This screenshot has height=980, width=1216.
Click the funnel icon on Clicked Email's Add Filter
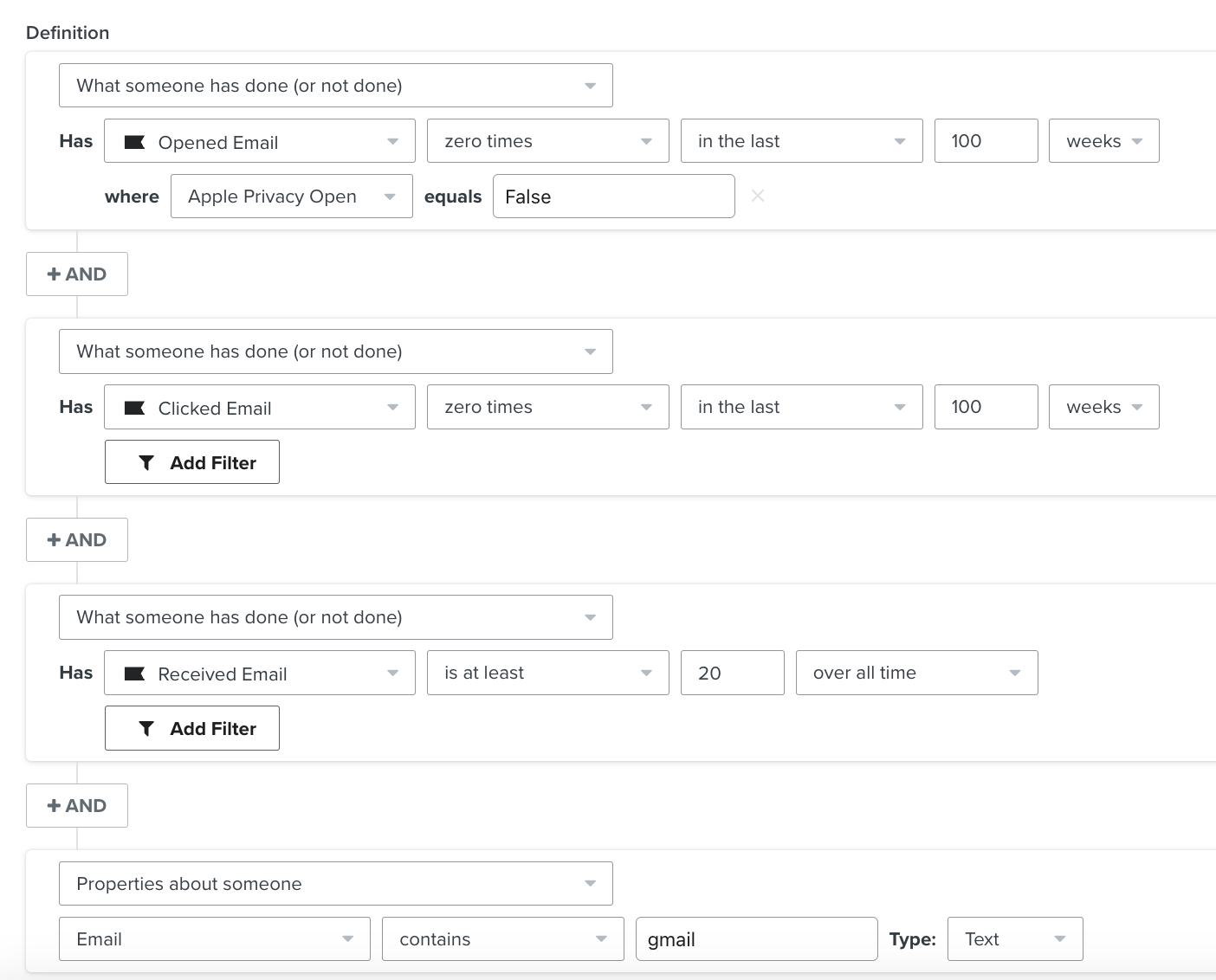coord(146,462)
